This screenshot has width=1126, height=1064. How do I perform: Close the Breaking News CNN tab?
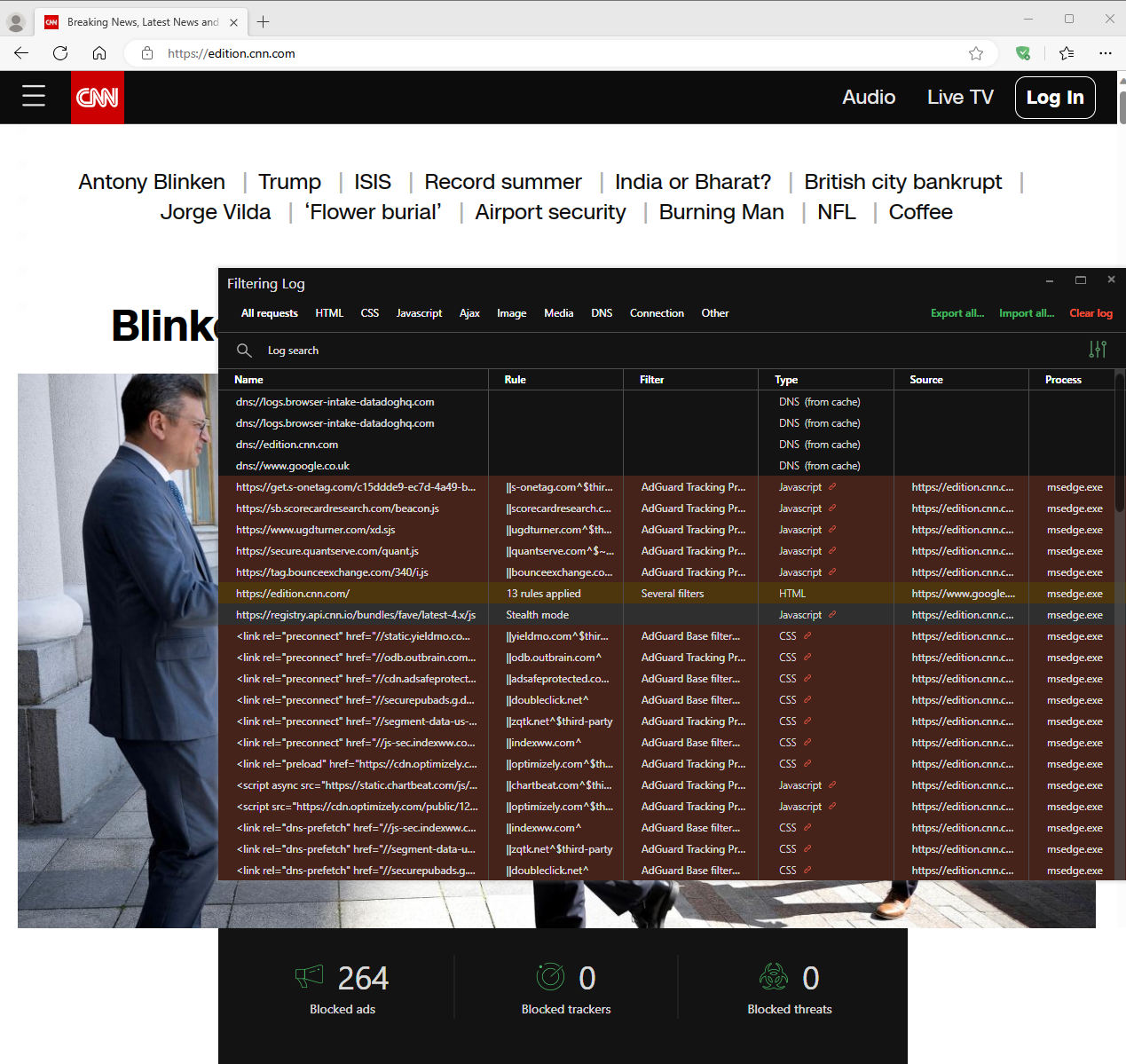click(x=233, y=22)
